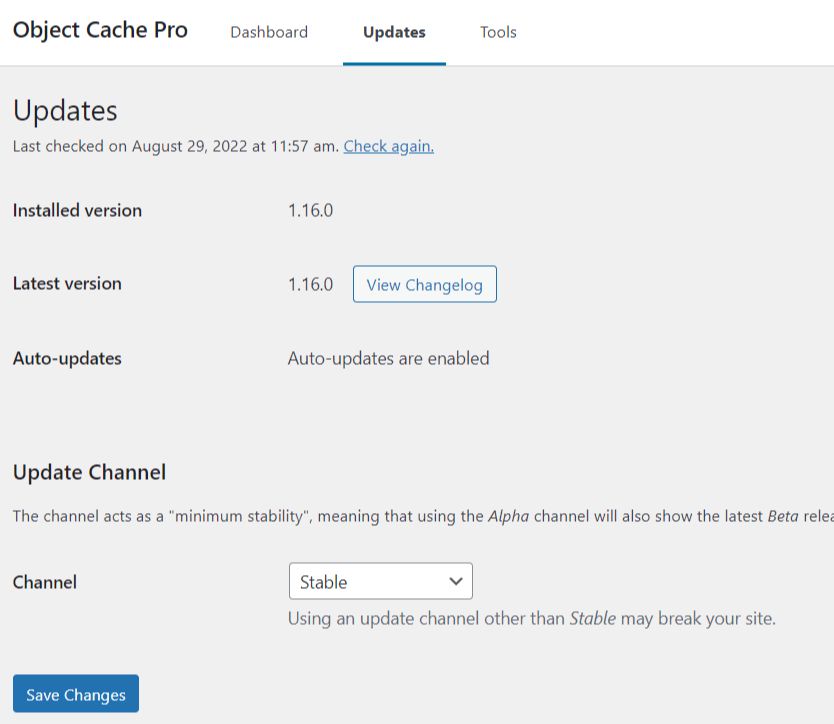Click the 'Check again.' link
The image size is (834, 724).
pyautogui.click(x=388, y=146)
